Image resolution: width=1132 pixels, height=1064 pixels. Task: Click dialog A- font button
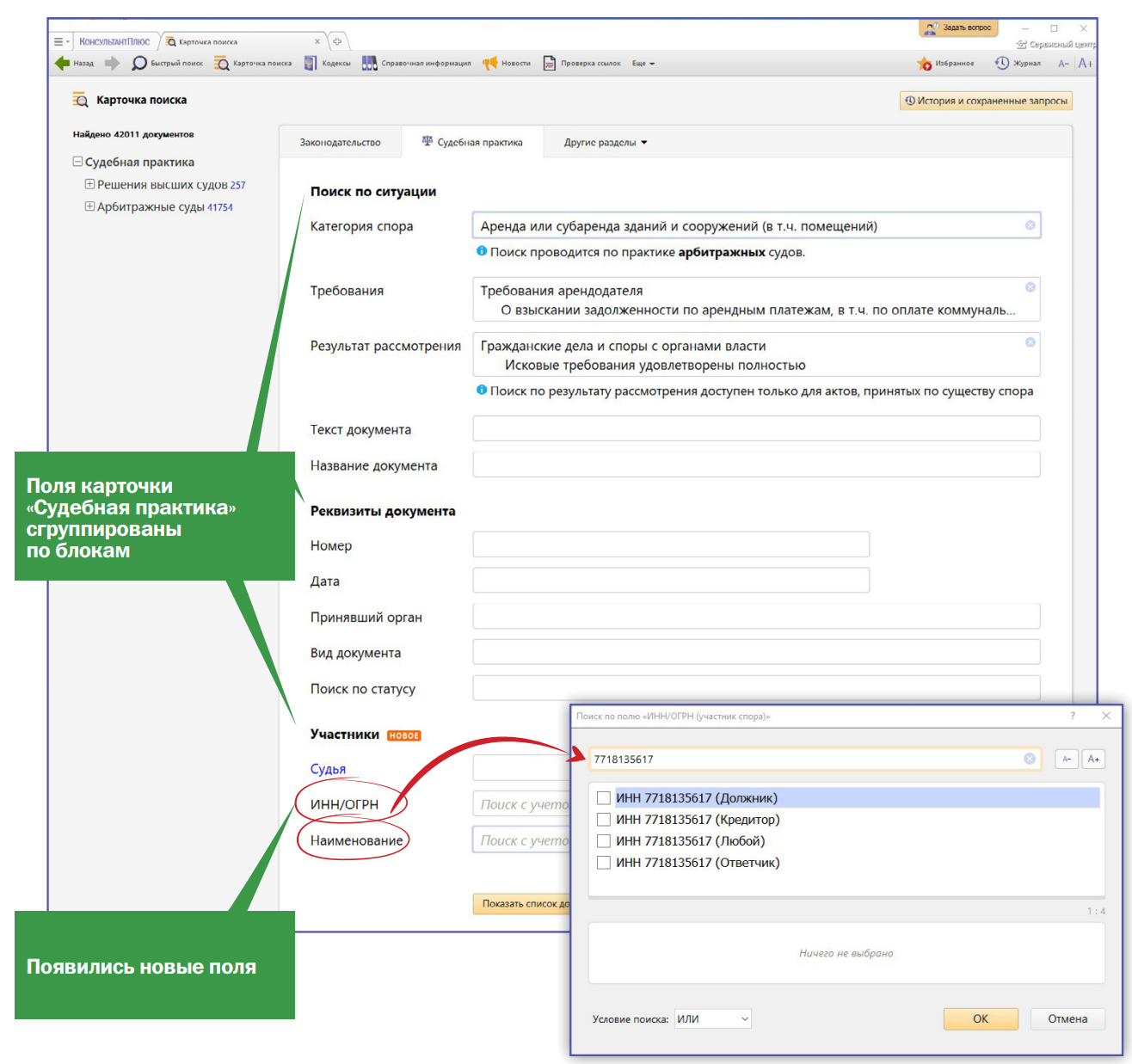tap(1067, 759)
